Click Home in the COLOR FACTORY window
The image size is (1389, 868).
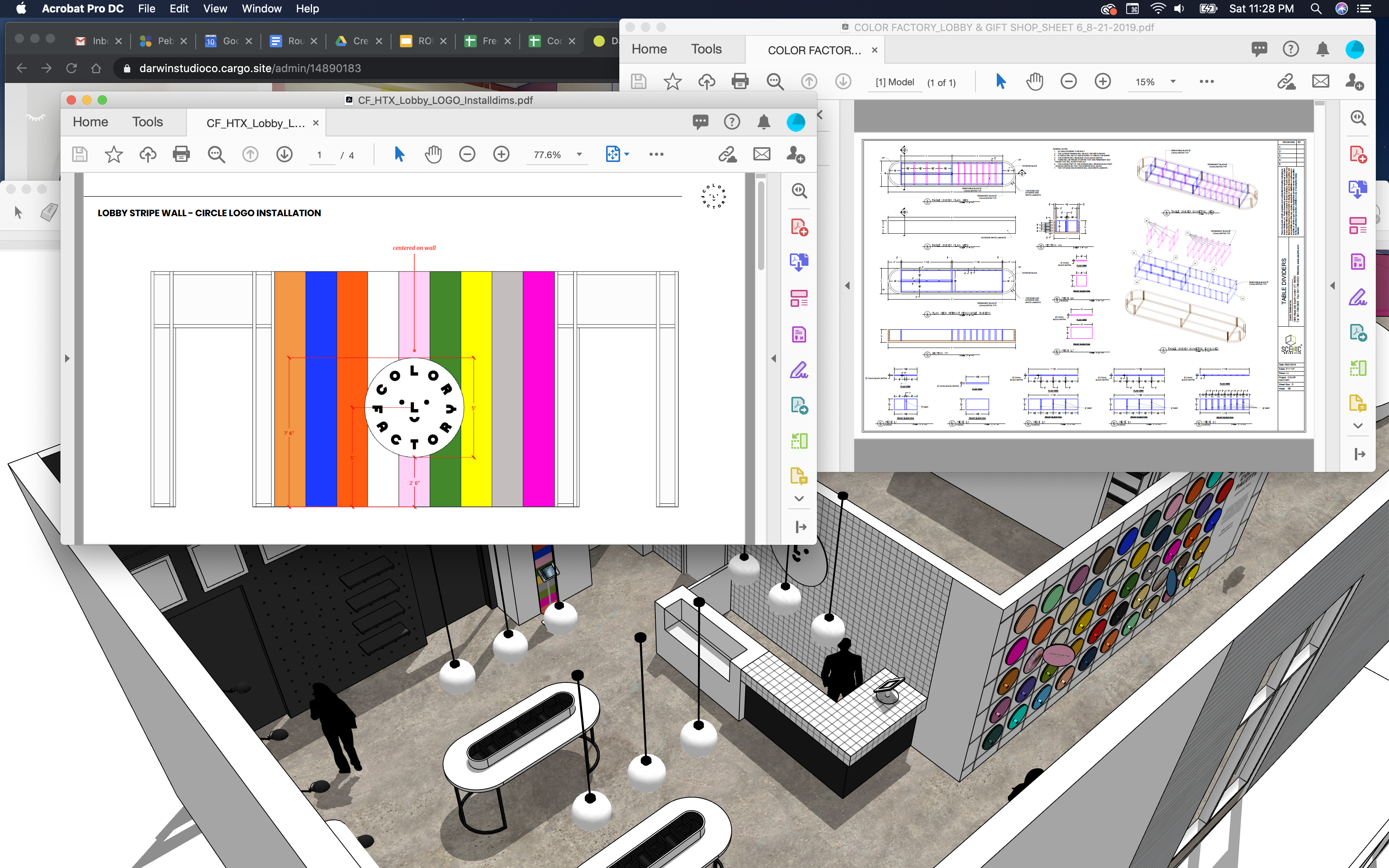pos(649,49)
